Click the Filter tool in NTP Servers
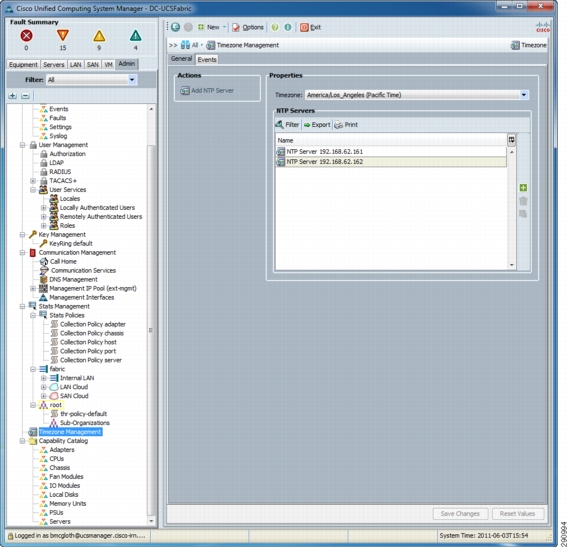 [x=287, y=125]
